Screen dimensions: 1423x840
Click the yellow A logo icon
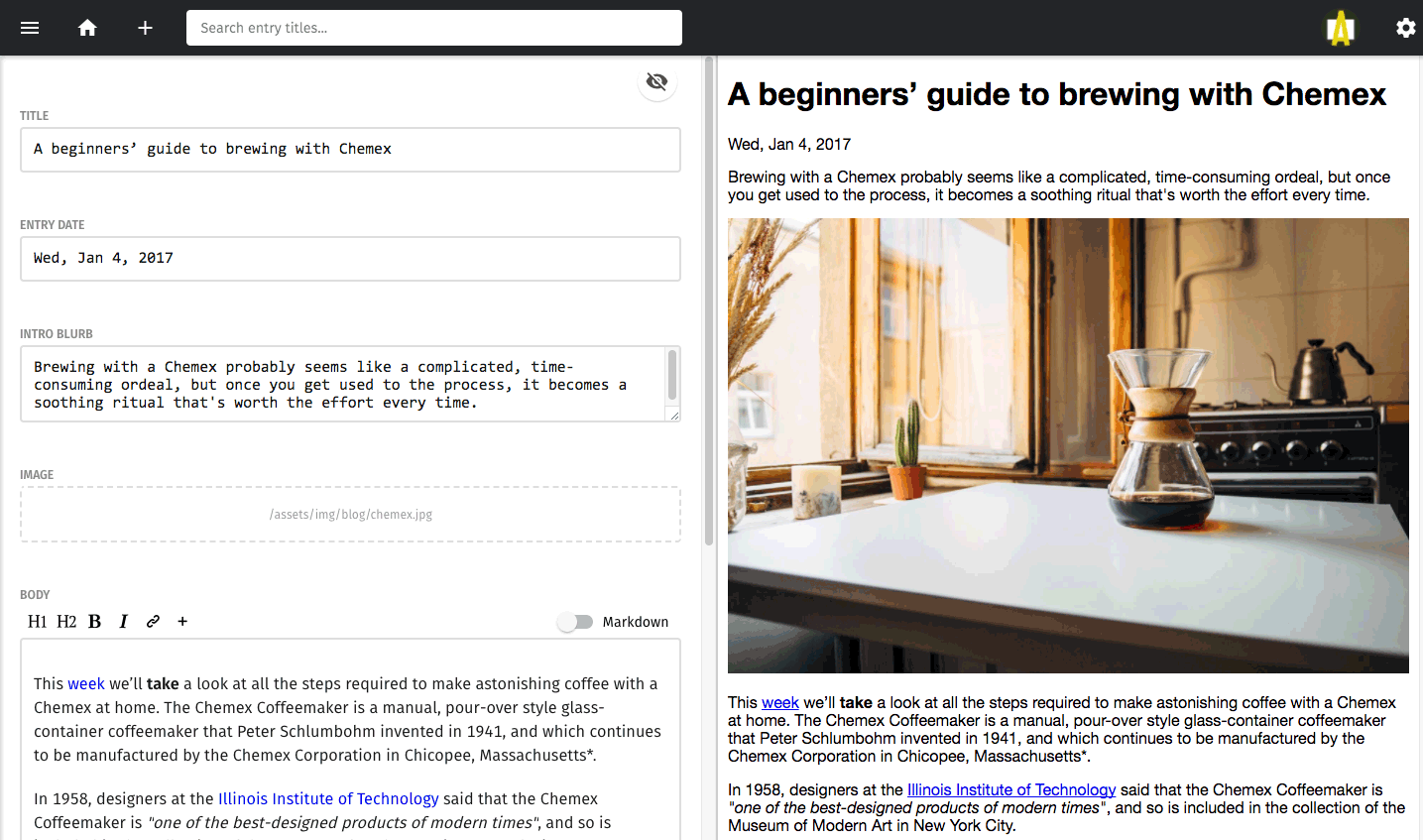(1341, 28)
